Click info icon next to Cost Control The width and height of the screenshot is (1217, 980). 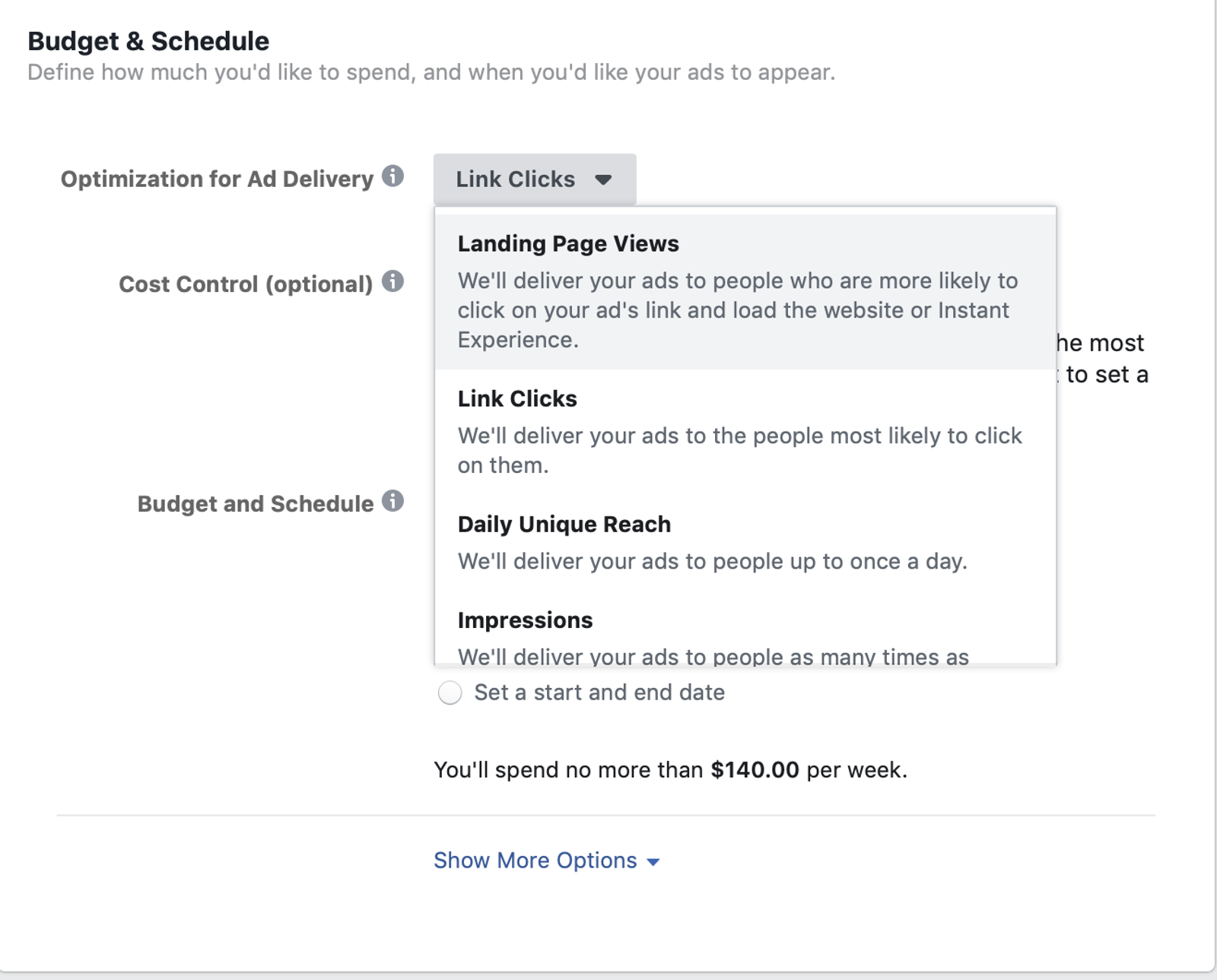point(392,281)
